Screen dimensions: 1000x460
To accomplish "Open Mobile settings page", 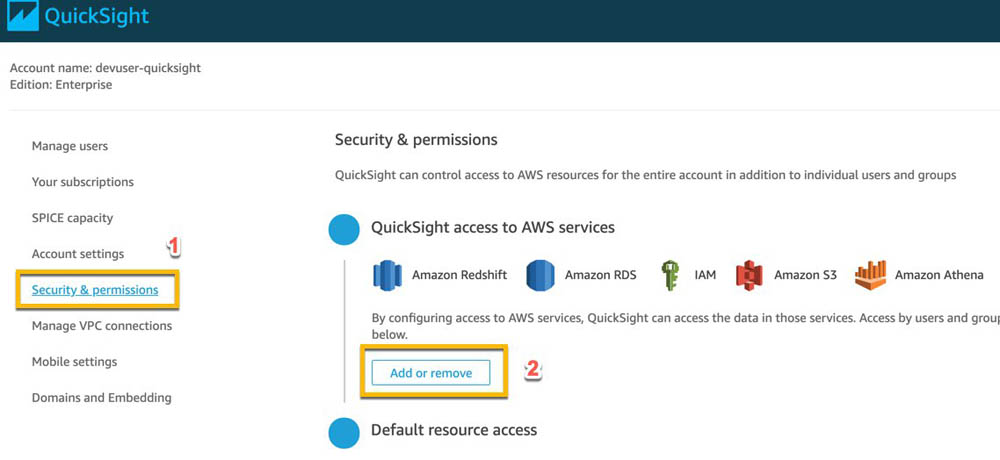I will tap(75, 362).
